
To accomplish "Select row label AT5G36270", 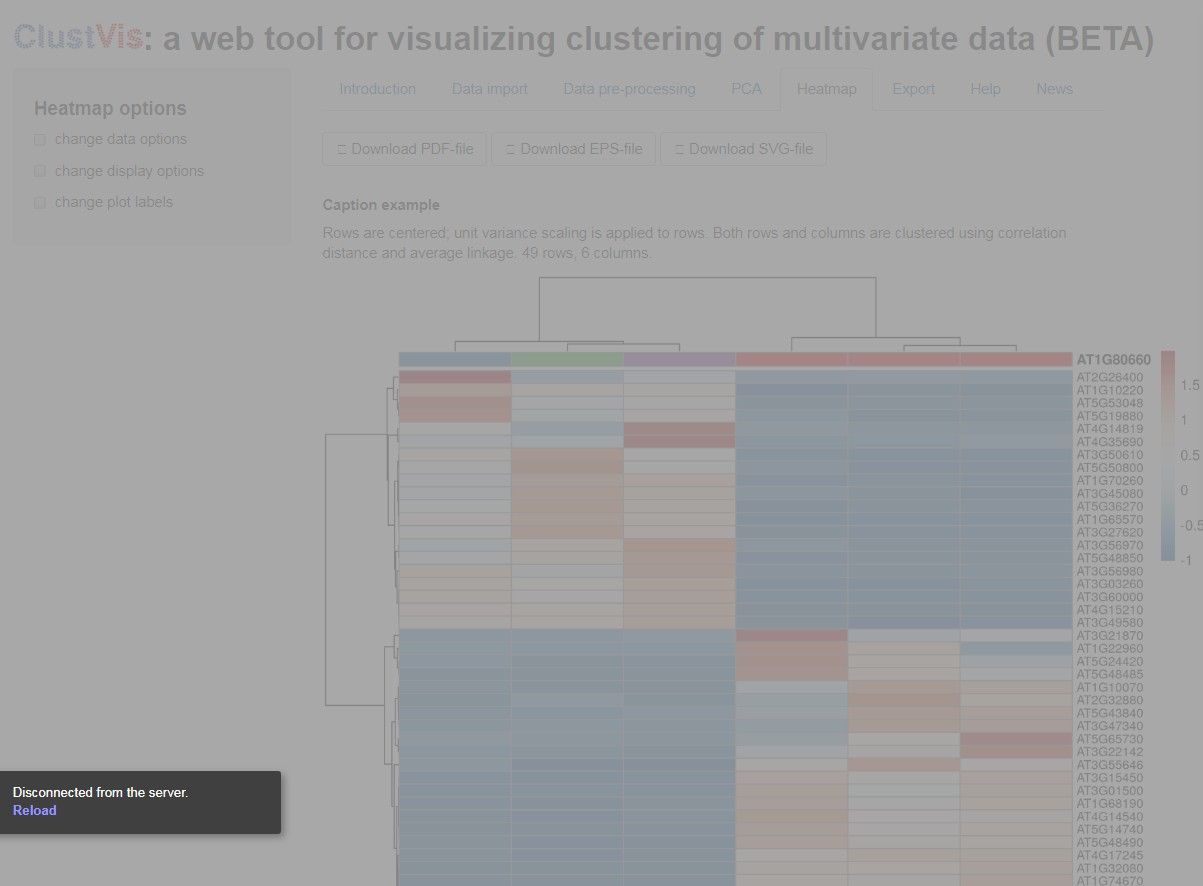I will tap(1109, 507).
